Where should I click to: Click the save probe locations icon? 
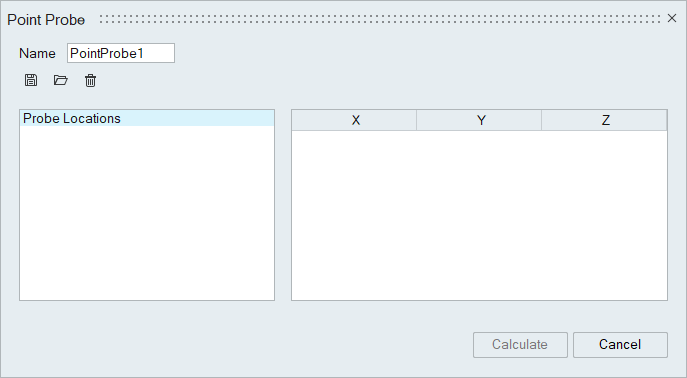coord(31,80)
